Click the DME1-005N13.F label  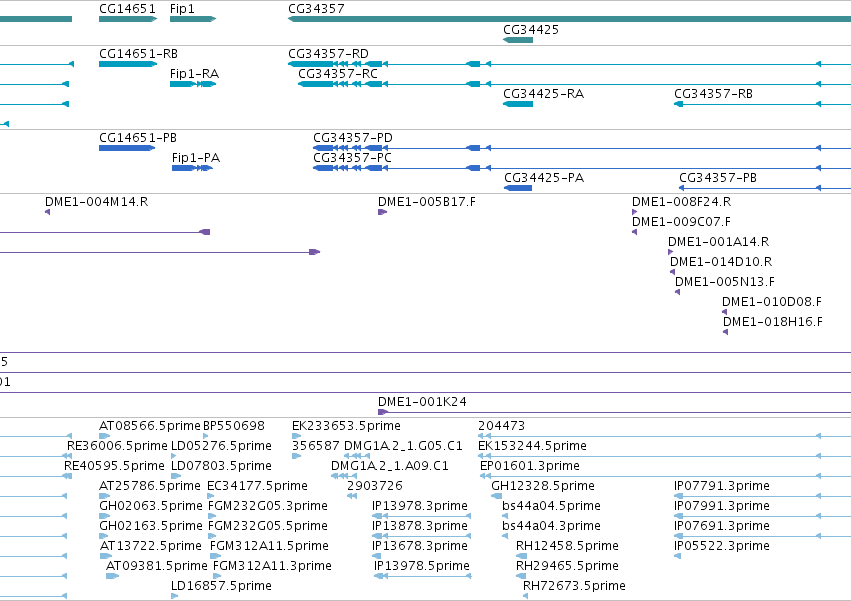(725, 282)
